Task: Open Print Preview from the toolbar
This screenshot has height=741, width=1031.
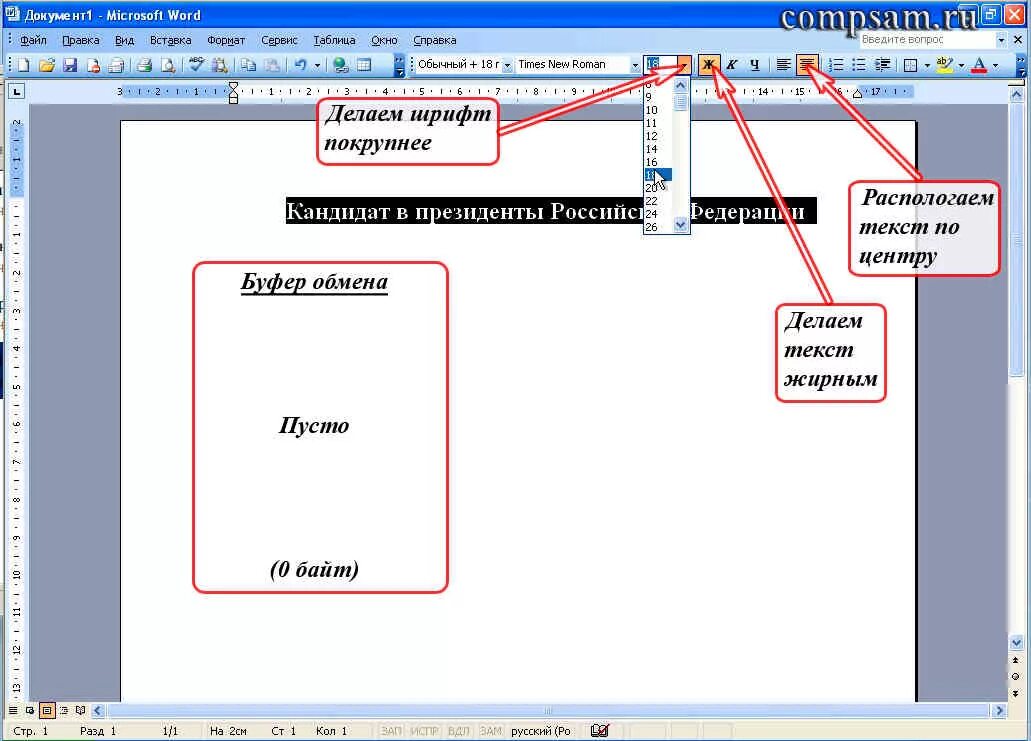Action: 168,64
